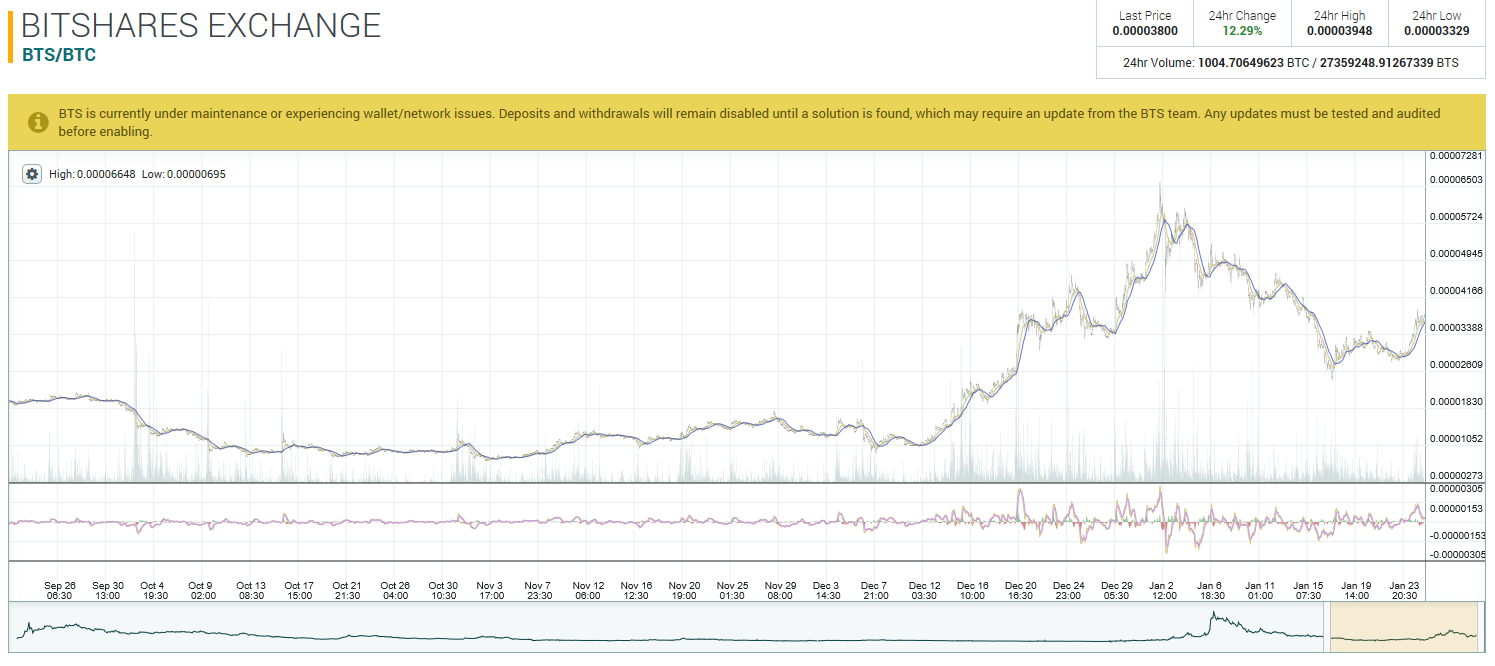Click the 24hr Volume figures row
The height and width of the screenshot is (666, 1495).
(1291, 63)
